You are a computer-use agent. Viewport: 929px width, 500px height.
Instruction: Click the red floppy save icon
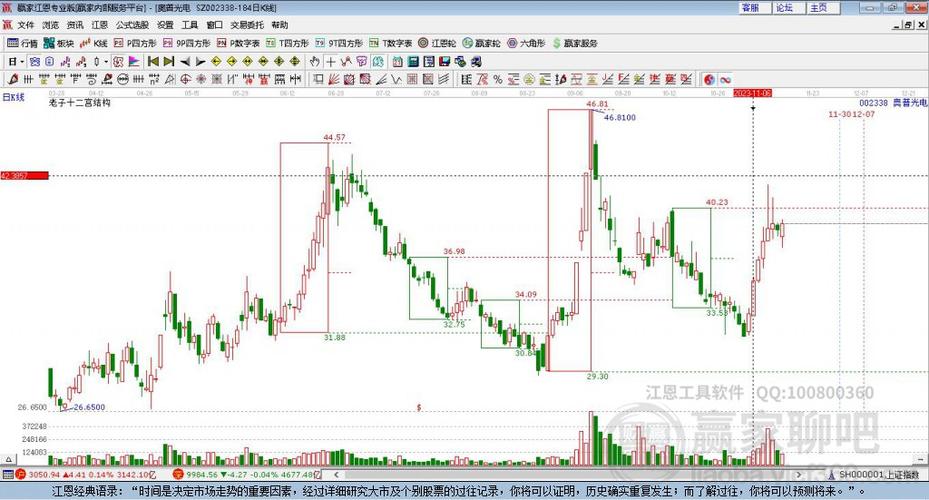[444, 62]
